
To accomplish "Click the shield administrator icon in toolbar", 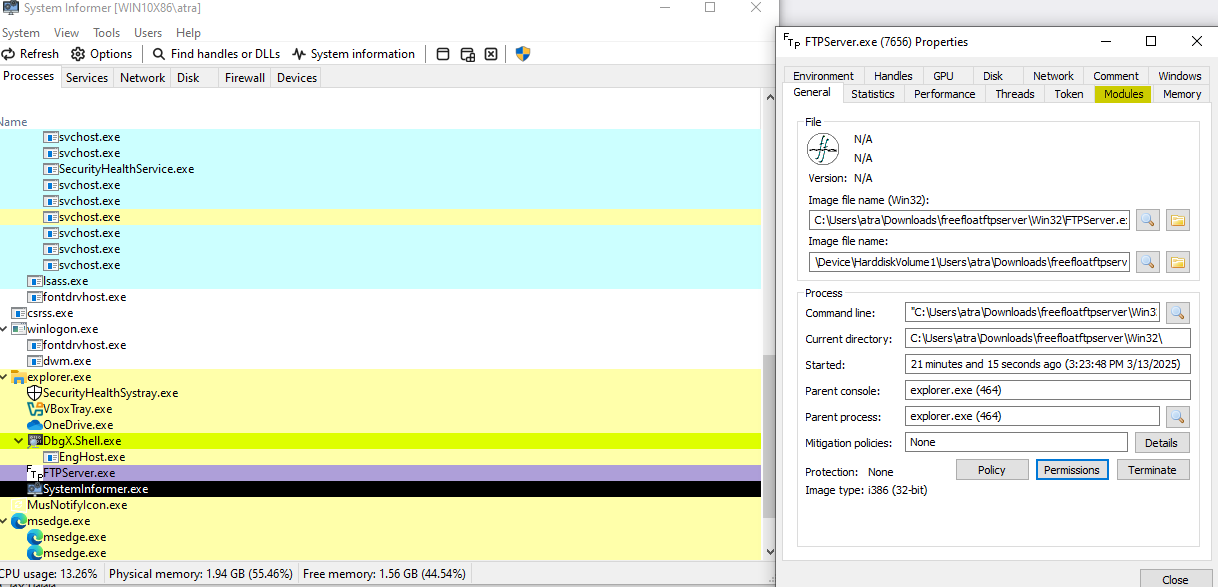I will click(x=522, y=54).
